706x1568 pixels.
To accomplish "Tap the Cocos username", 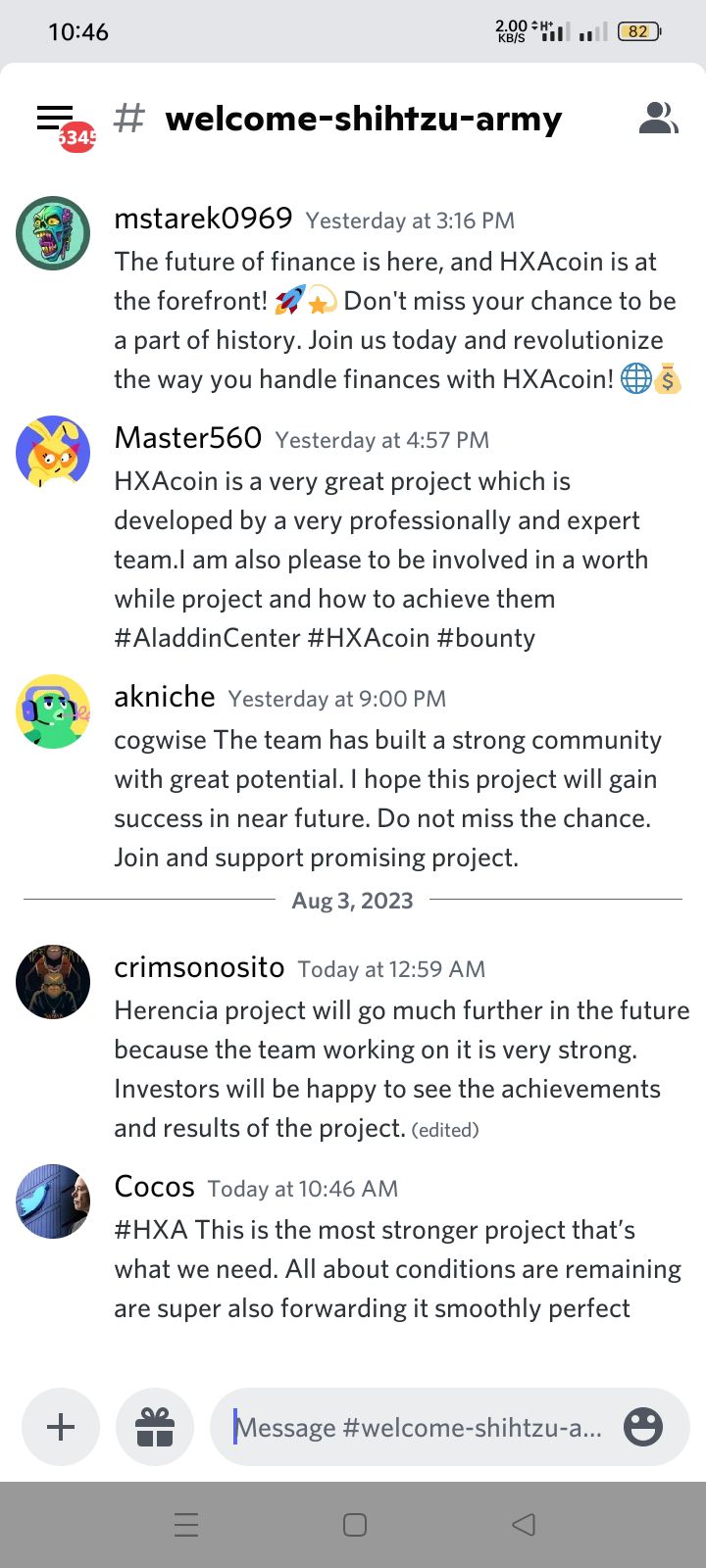I will pos(154,1187).
